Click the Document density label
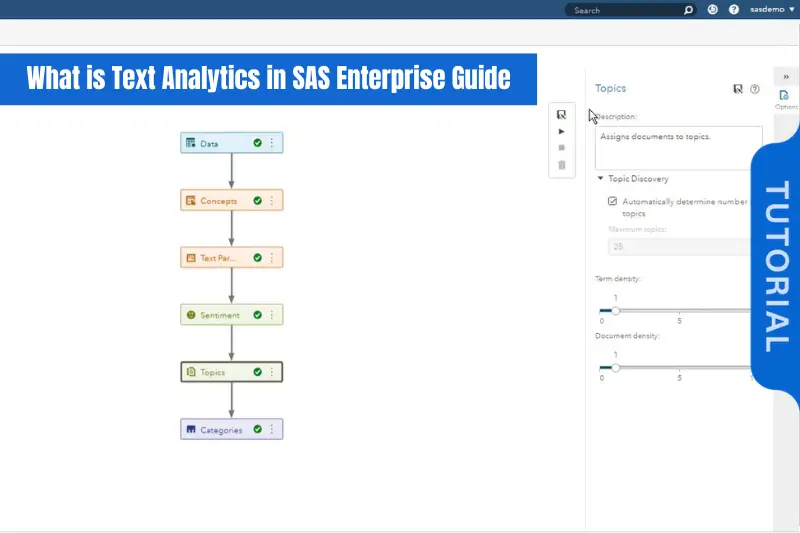Image resolution: width=800 pixels, height=533 pixels. pos(627,336)
